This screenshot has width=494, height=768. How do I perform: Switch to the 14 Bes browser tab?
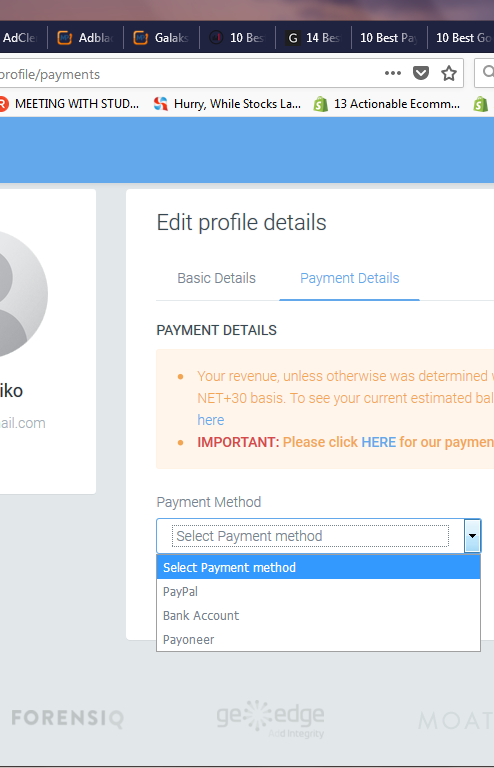tap(314, 38)
